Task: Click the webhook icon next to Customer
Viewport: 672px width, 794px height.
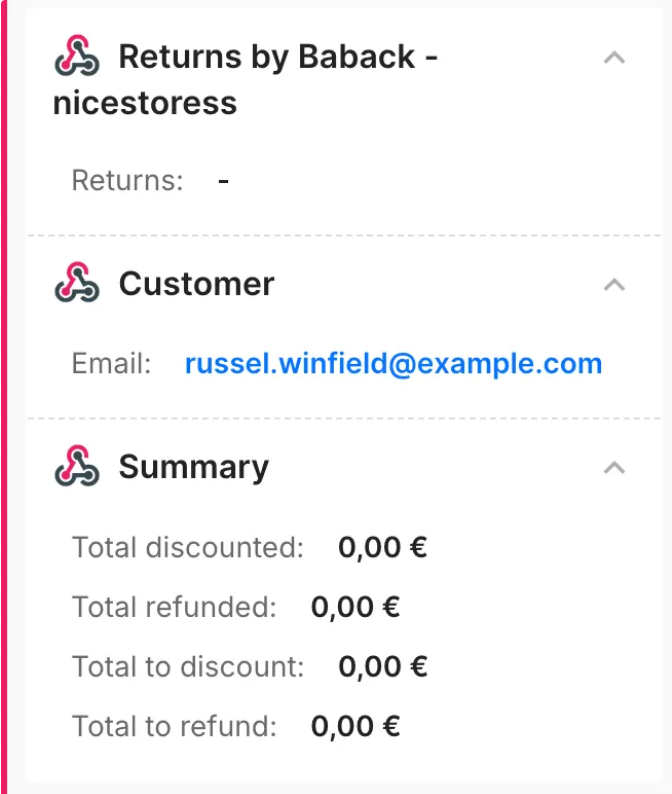Action: 77,284
